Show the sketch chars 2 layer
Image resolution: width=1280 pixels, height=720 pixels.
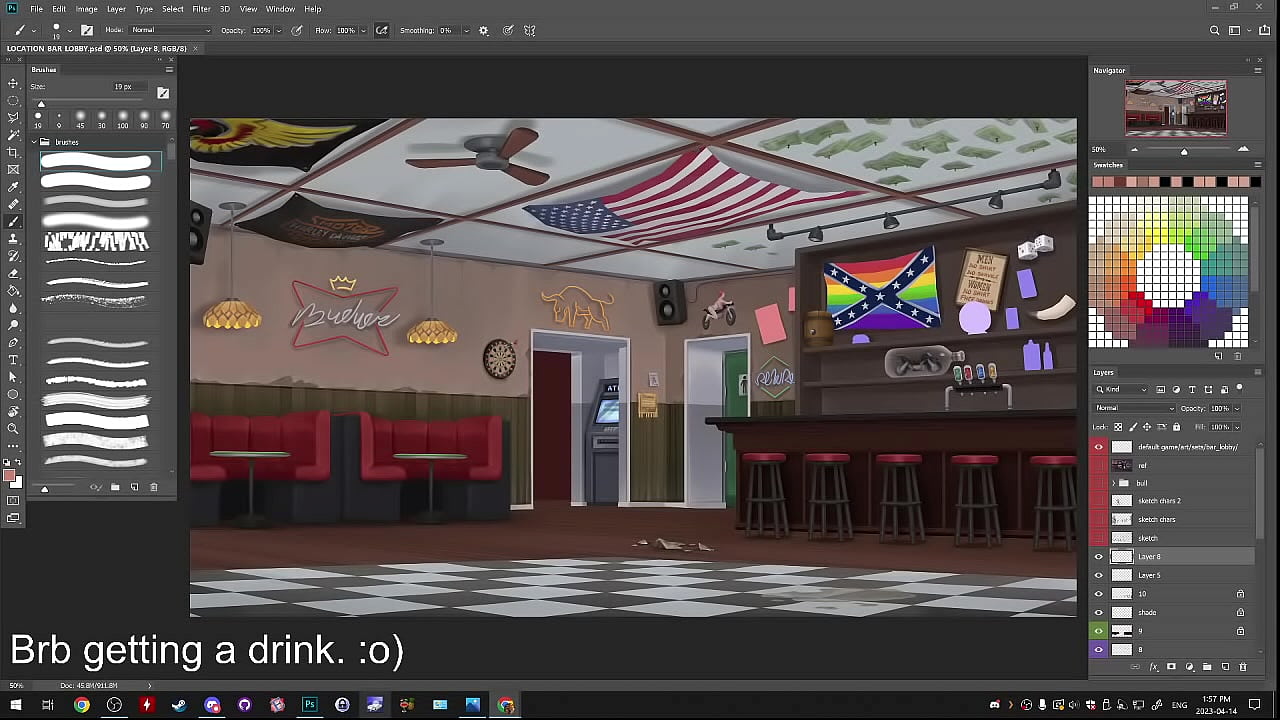coord(1099,501)
